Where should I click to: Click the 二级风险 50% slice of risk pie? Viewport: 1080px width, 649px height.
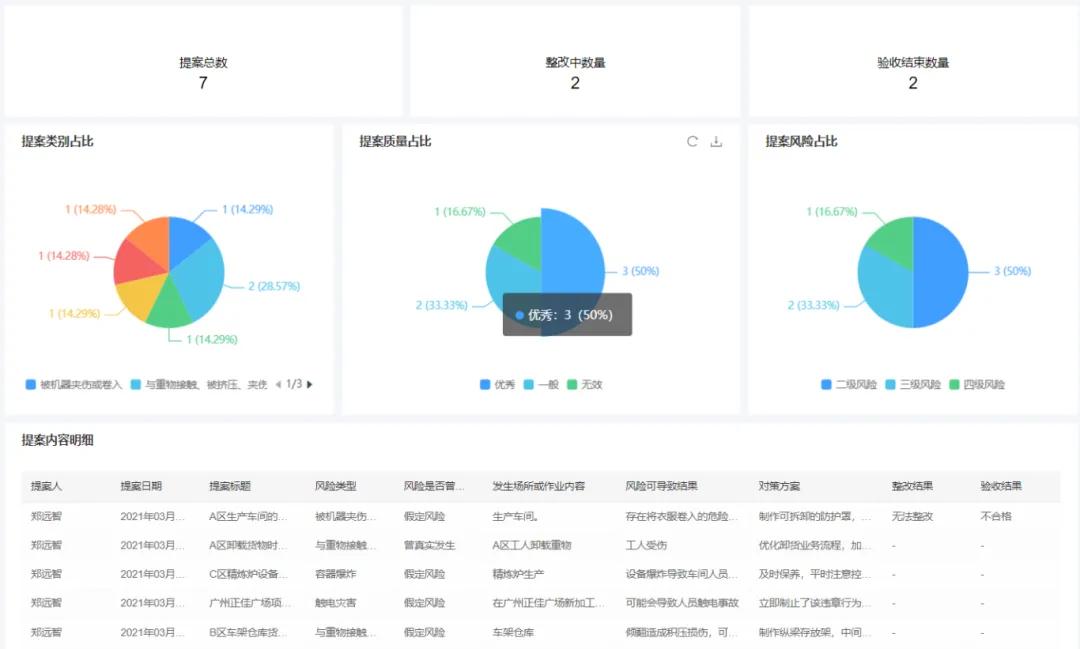tap(941, 272)
